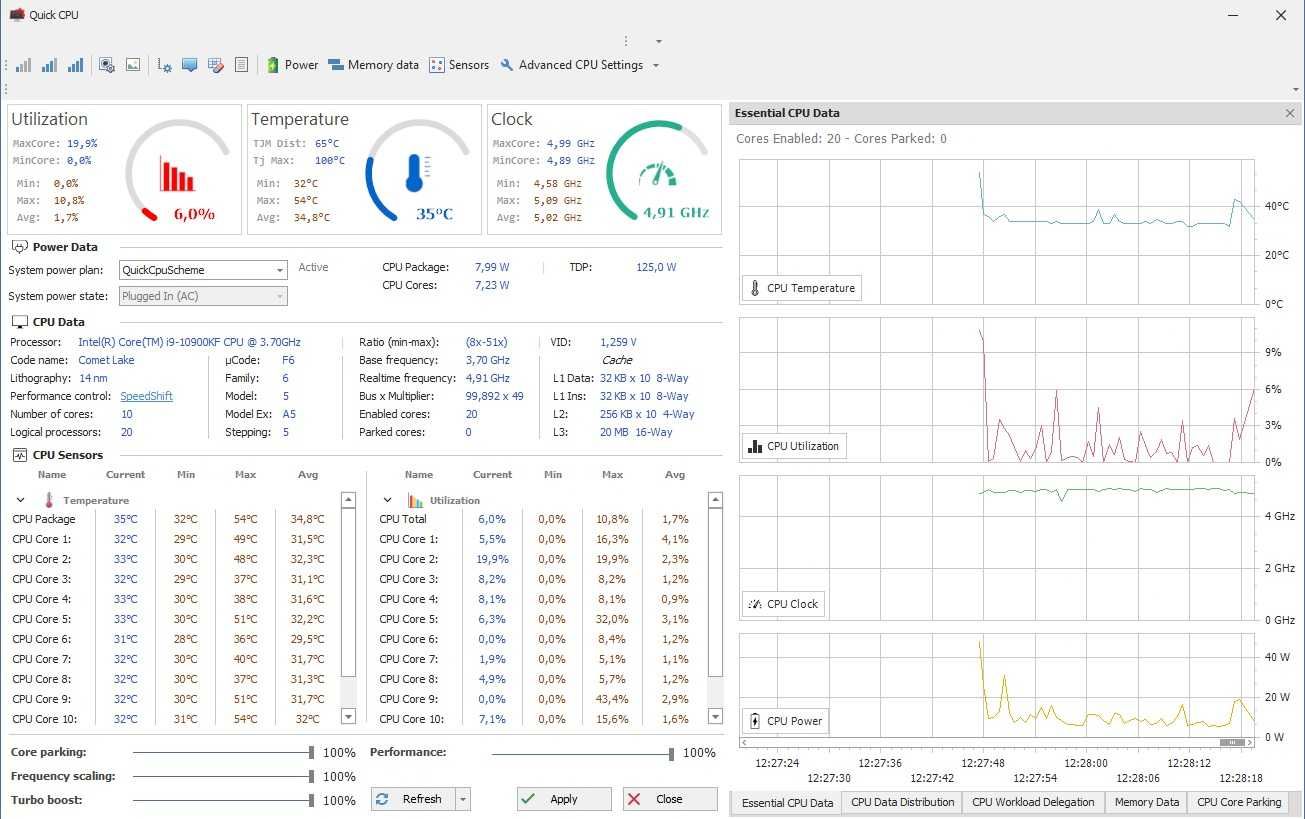Click the Frequency scaling slider
The image size is (1305, 819).
222,776
